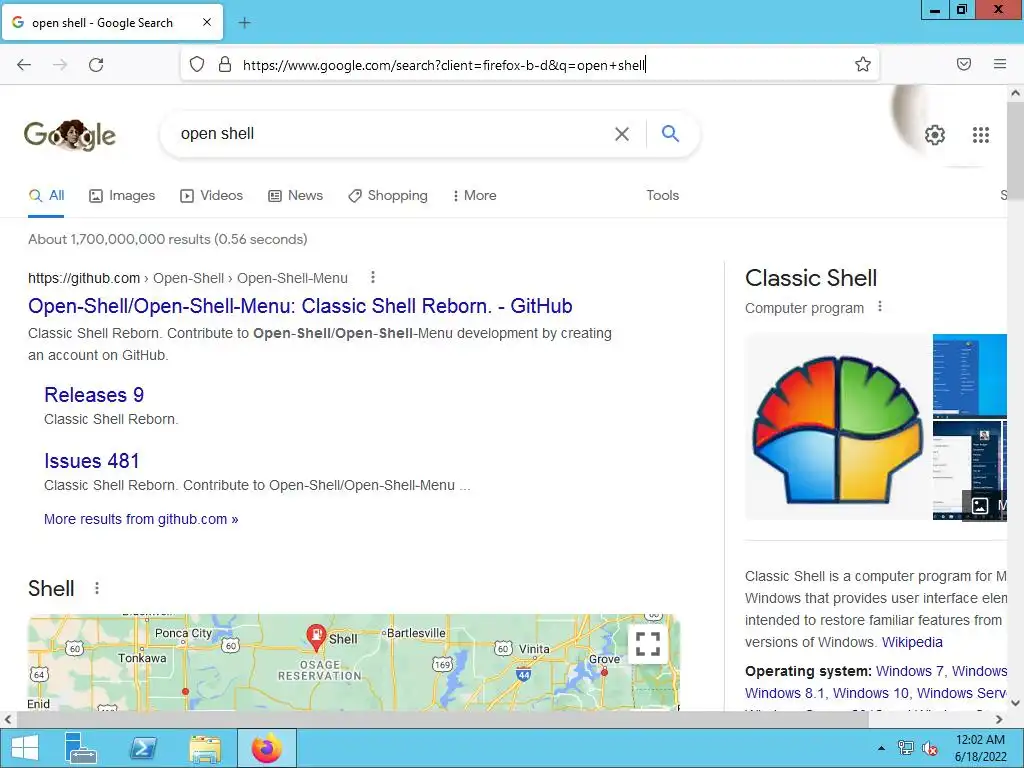1024x768 pixels.
Task: Open the Open-Shell-Menu GitHub result title
Action: [x=300, y=306]
